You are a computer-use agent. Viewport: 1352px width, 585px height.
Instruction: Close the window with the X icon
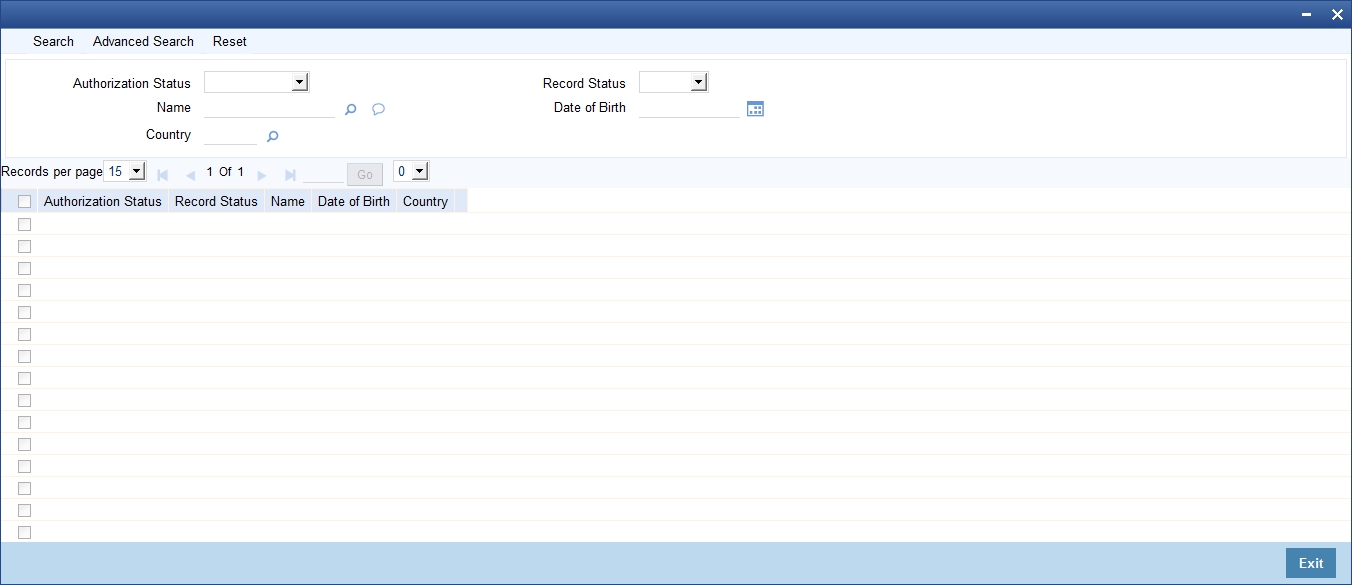(x=1337, y=14)
